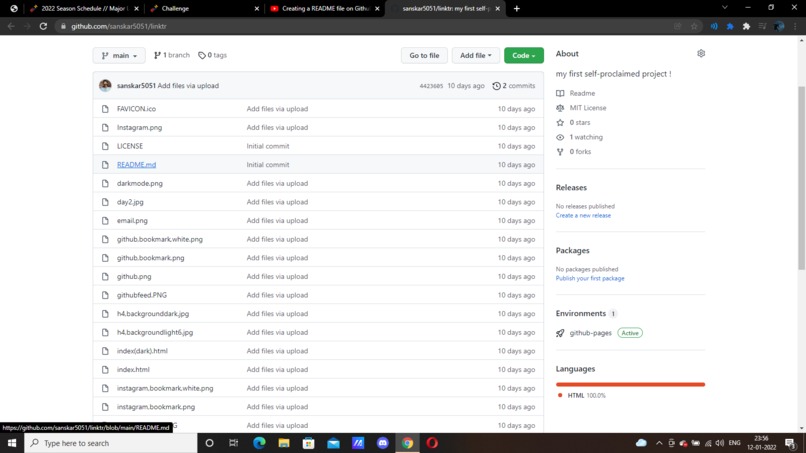The height and width of the screenshot is (453, 806).
Task: Open Microsoft Edge from the taskbar
Action: click(x=259, y=443)
